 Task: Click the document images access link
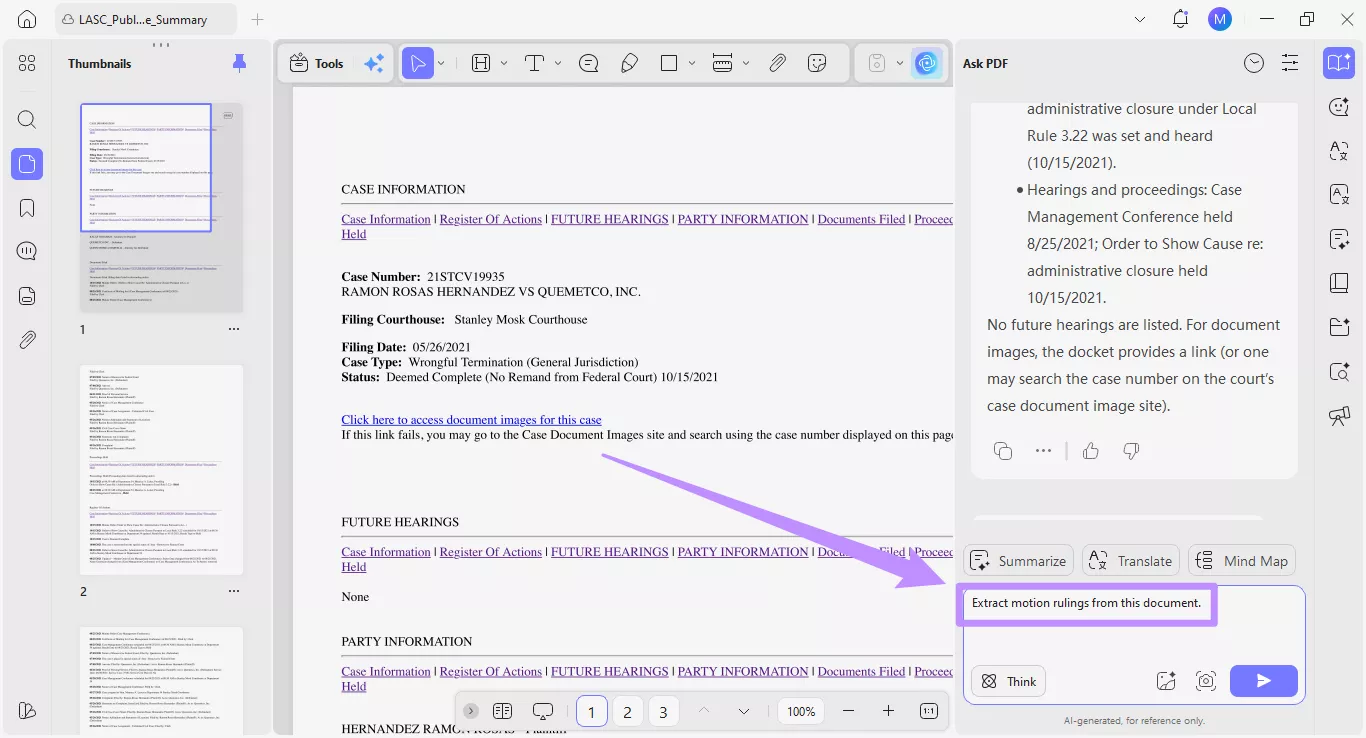tap(471, 420)
